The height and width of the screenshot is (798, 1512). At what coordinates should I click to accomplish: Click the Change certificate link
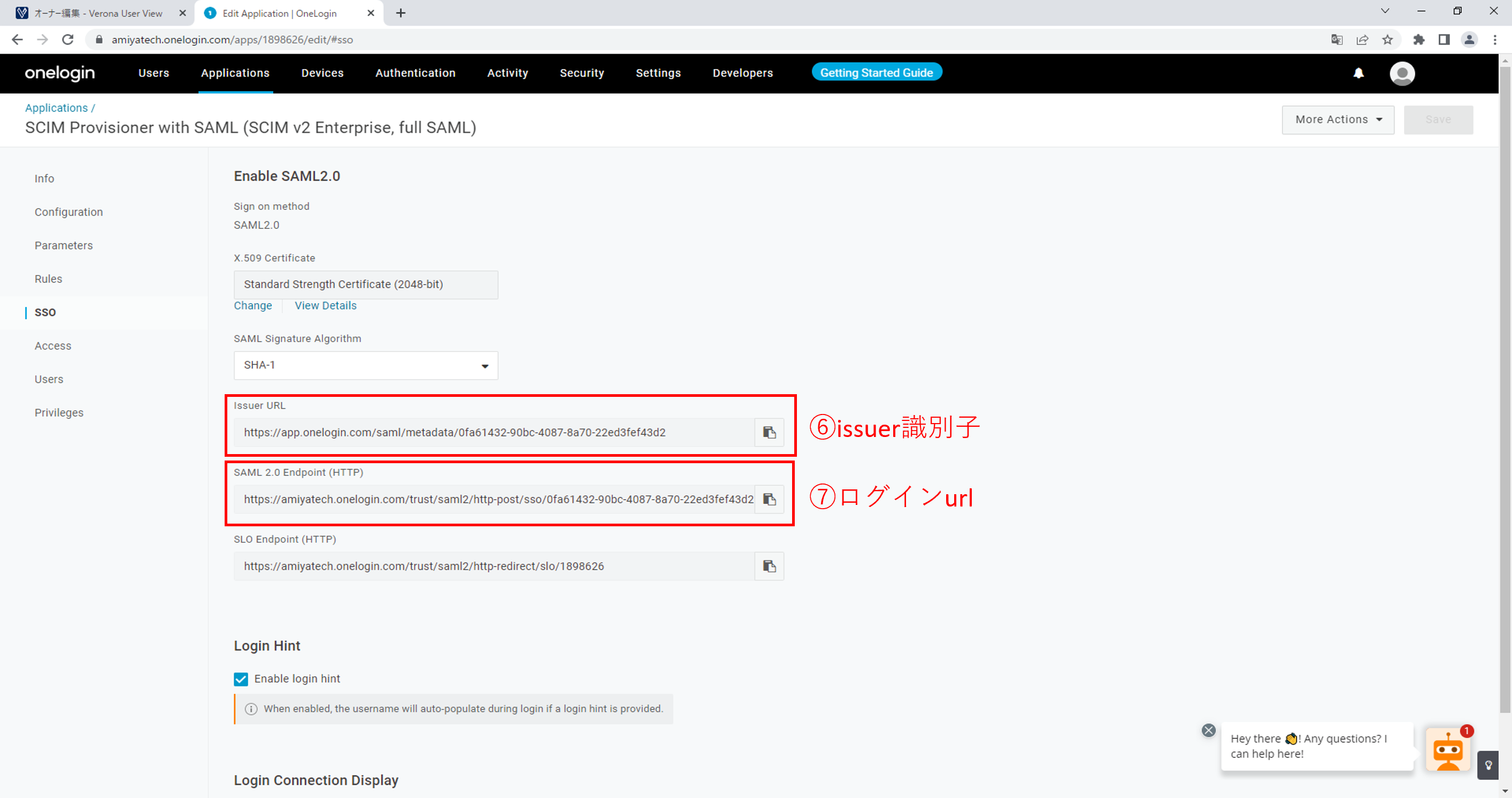pos(252,306)
